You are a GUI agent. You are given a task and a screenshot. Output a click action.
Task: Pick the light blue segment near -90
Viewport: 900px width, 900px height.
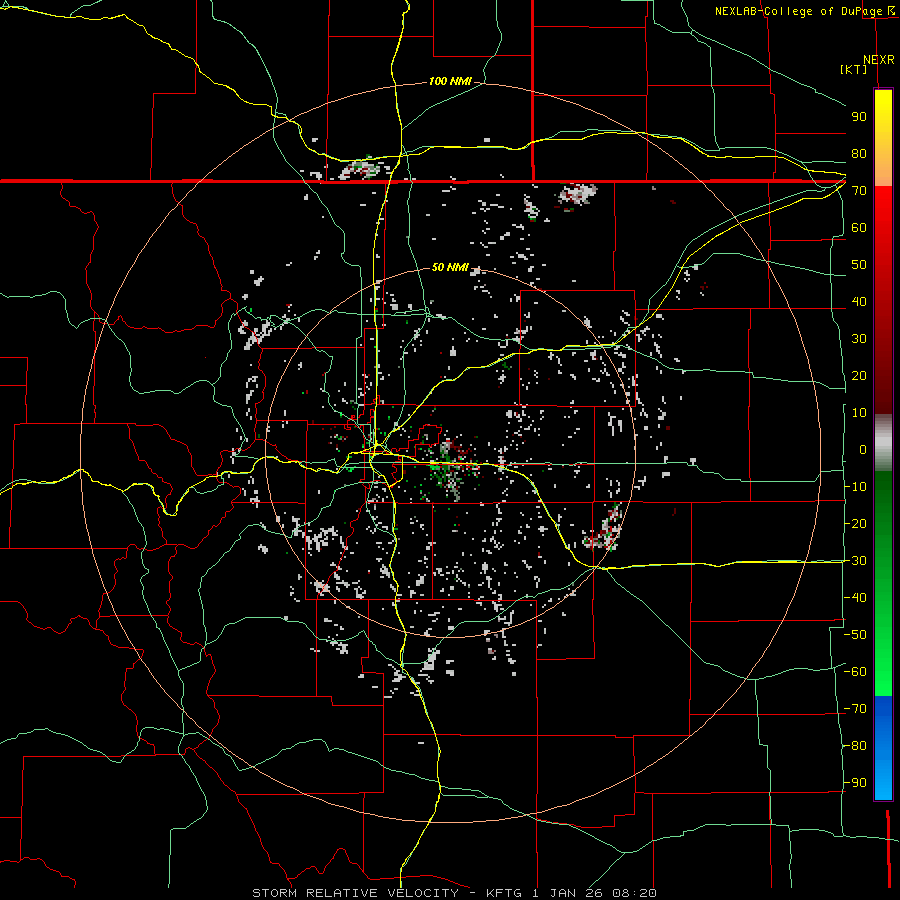(x=883, y=781)
